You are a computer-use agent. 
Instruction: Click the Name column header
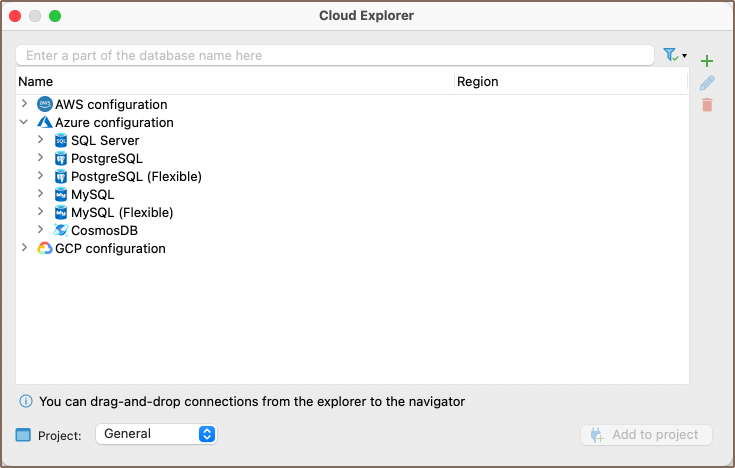pos(36,82)
